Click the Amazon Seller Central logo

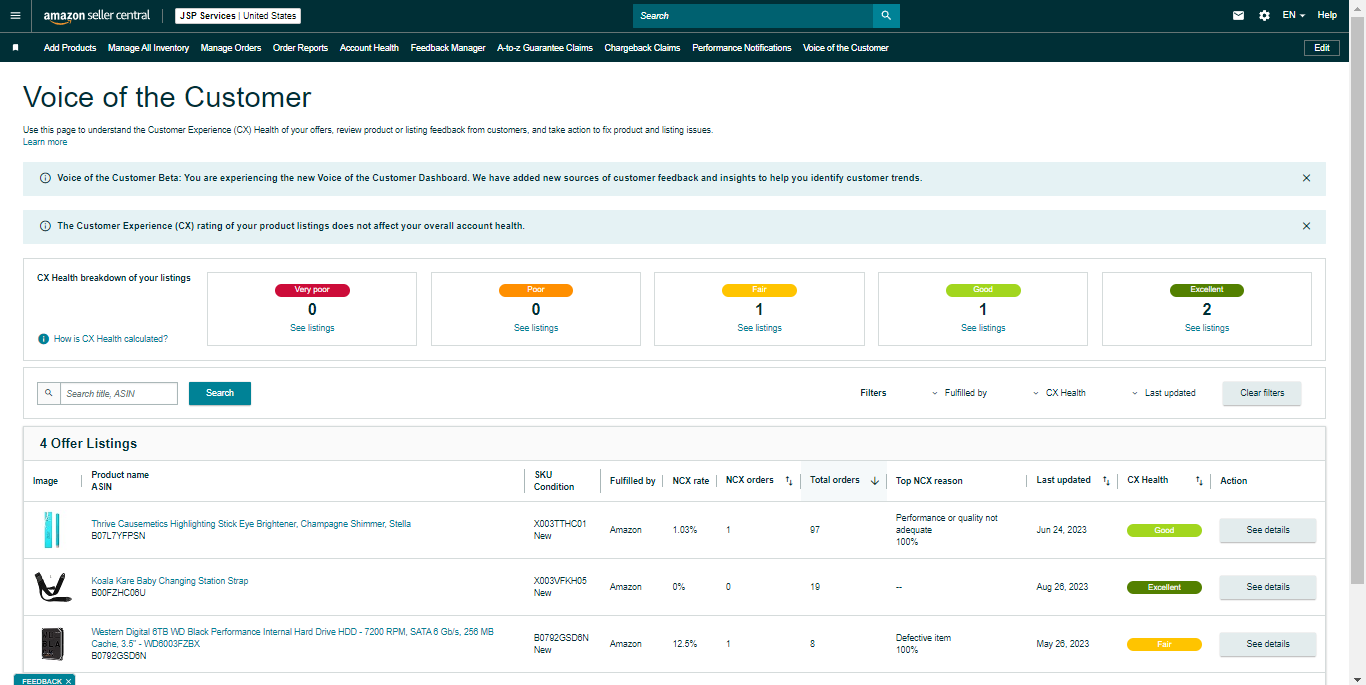97,16
